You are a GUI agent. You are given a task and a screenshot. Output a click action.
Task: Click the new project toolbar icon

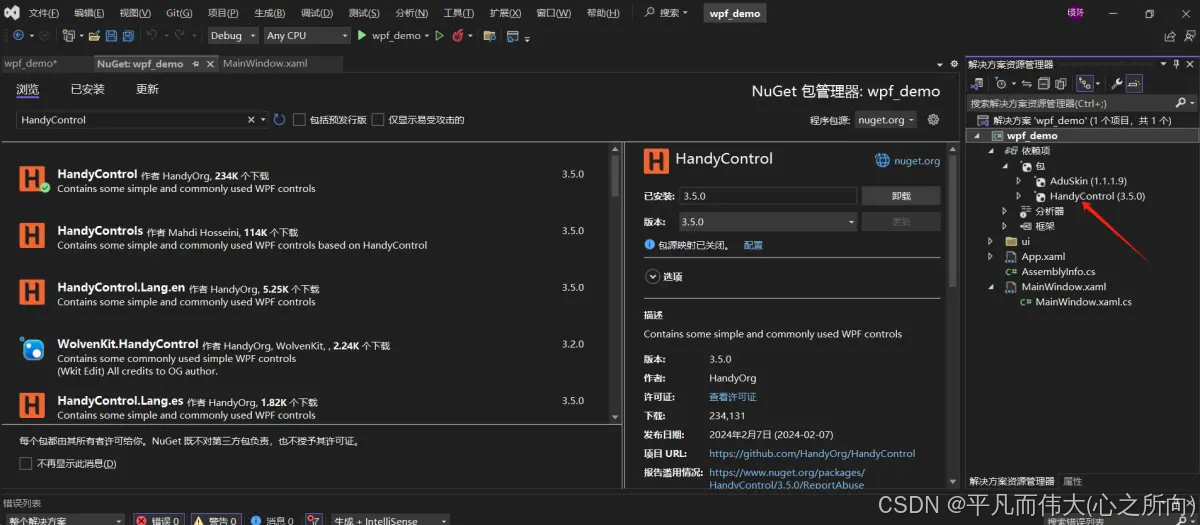tap(68, 35)
